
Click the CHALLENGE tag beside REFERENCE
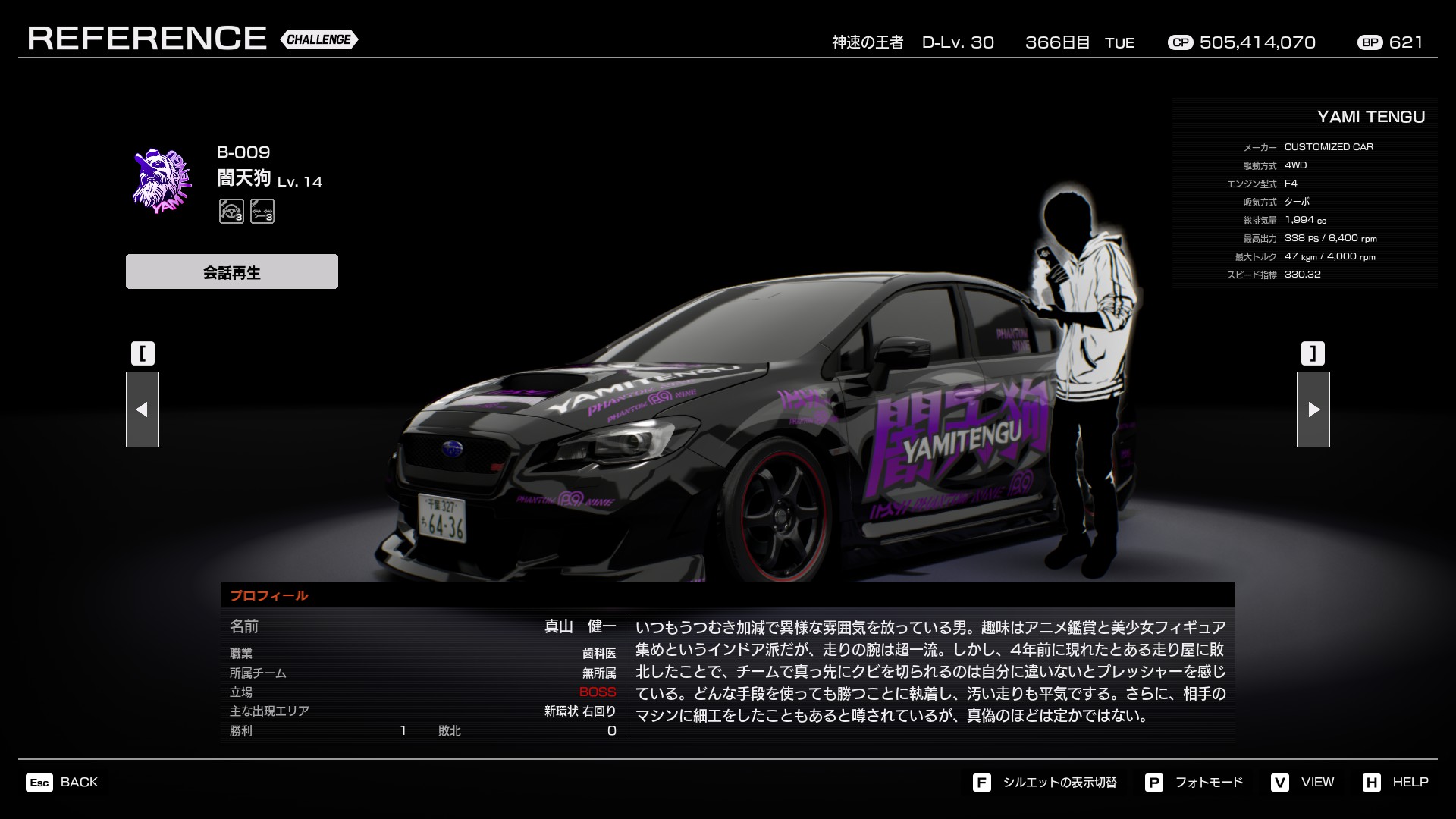pyautogui.click(x=318, y=39)
